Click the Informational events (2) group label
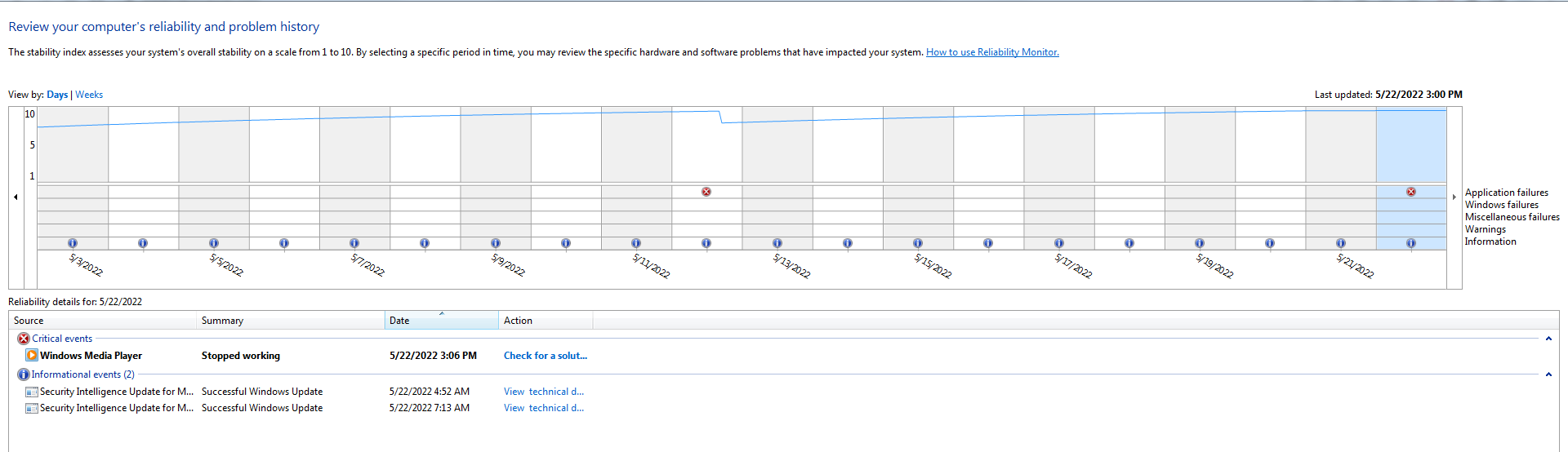Viewport: 1568px width, 452px height. (x=83, y=374)
